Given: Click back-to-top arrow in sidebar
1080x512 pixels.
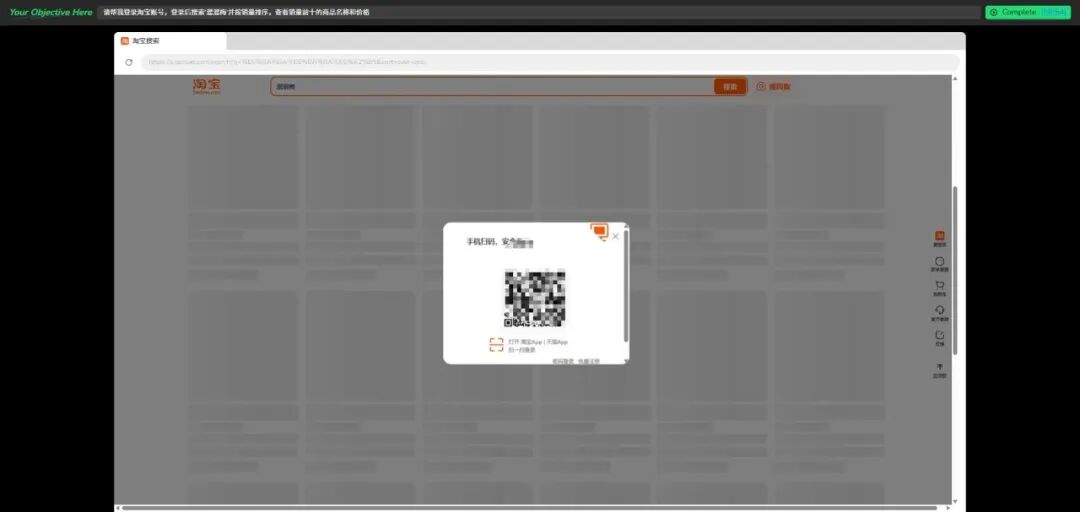Looking at the screenshot, I should (939, 370).
